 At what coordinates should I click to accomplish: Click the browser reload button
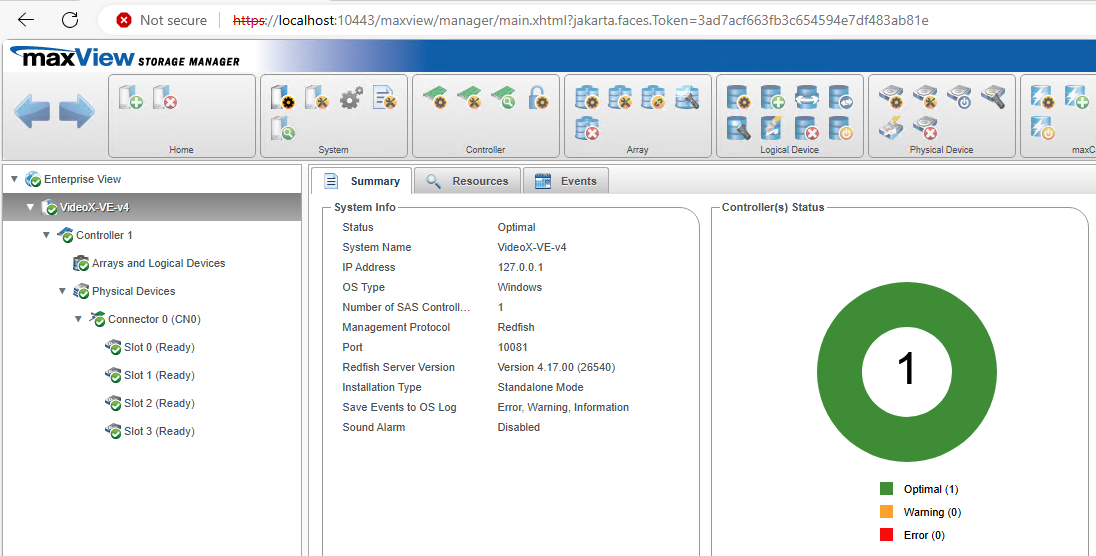point(70,20)
